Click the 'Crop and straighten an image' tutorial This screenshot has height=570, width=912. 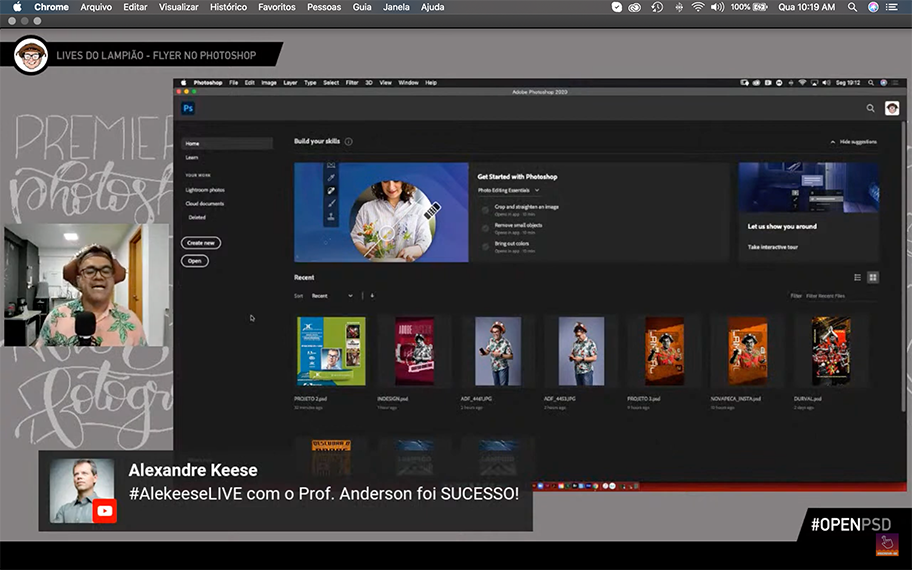tap(526, 206)
